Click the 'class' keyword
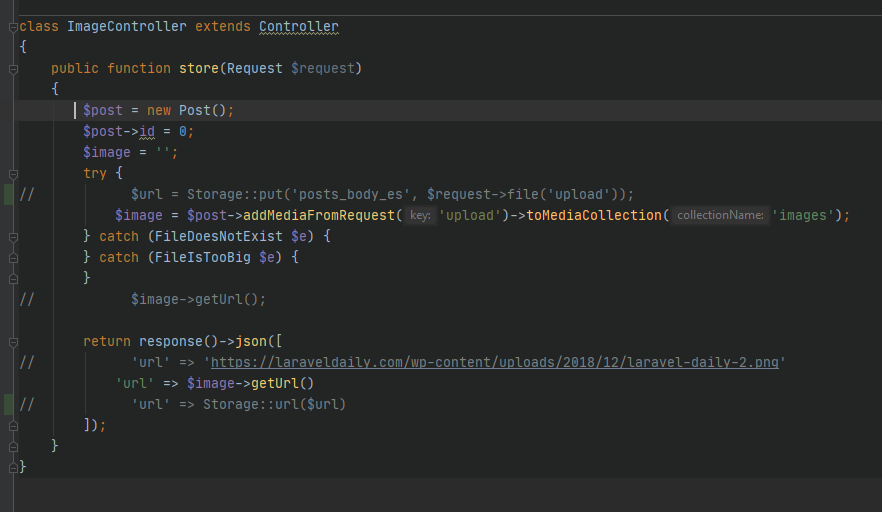 click(x=39, y=26)
